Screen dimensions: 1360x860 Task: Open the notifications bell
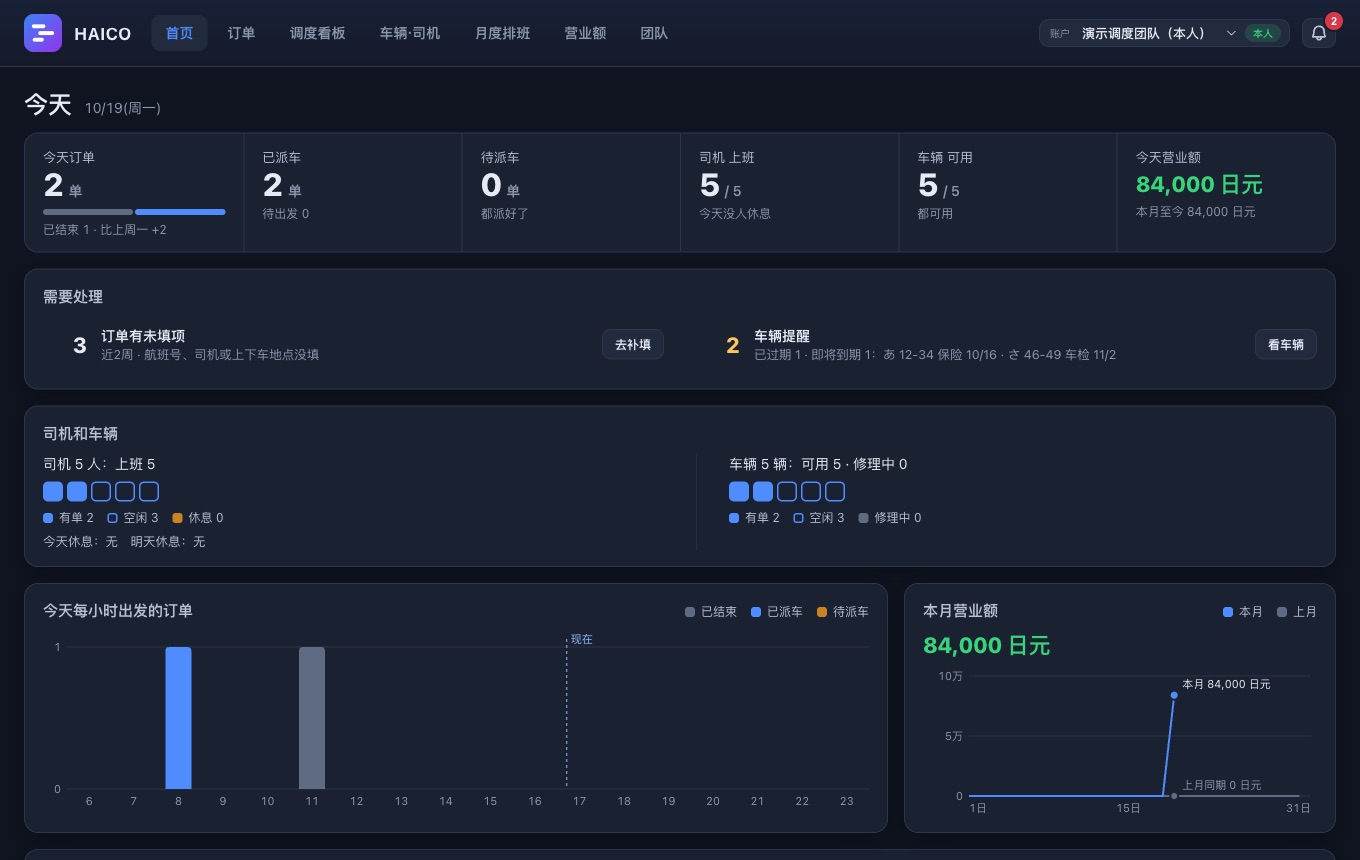coord(1319,33)
